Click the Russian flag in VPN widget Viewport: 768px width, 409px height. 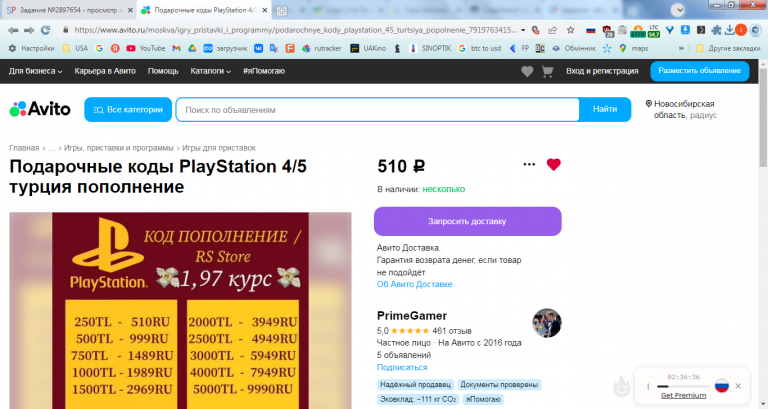click(x=721, y=386)
